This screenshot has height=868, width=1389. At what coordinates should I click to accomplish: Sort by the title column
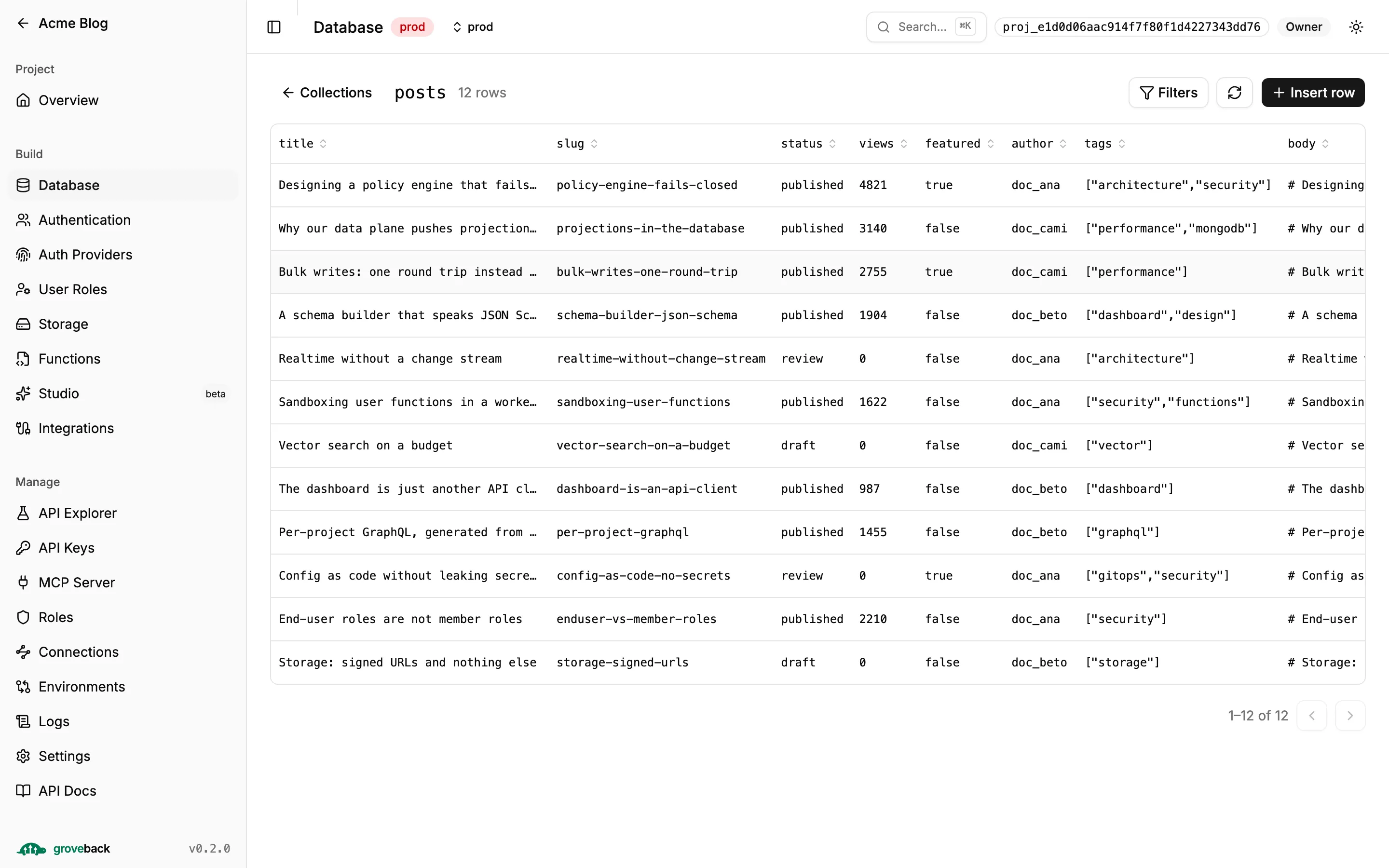coord(302,144)
